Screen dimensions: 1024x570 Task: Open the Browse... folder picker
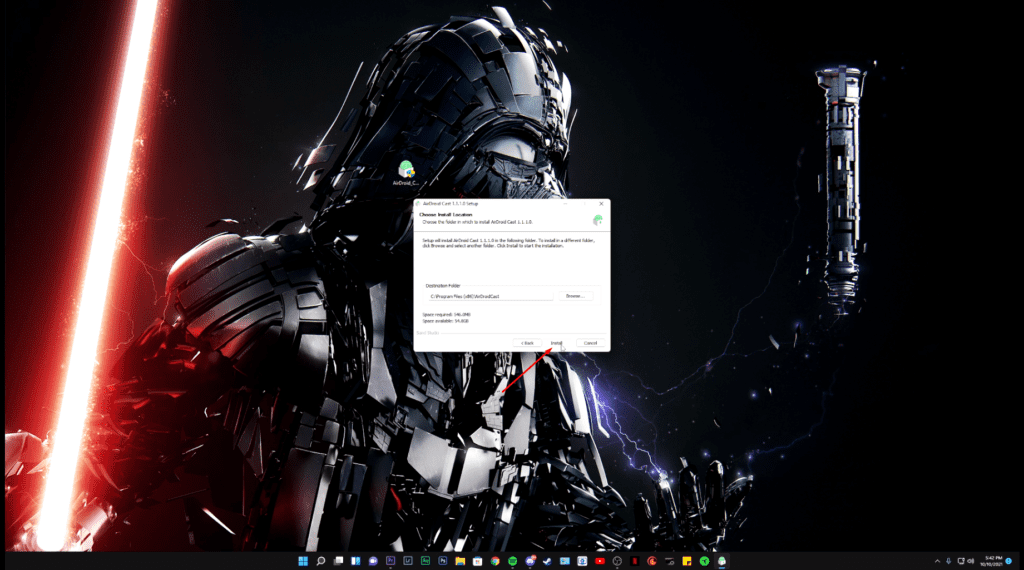tap(575, 296)
